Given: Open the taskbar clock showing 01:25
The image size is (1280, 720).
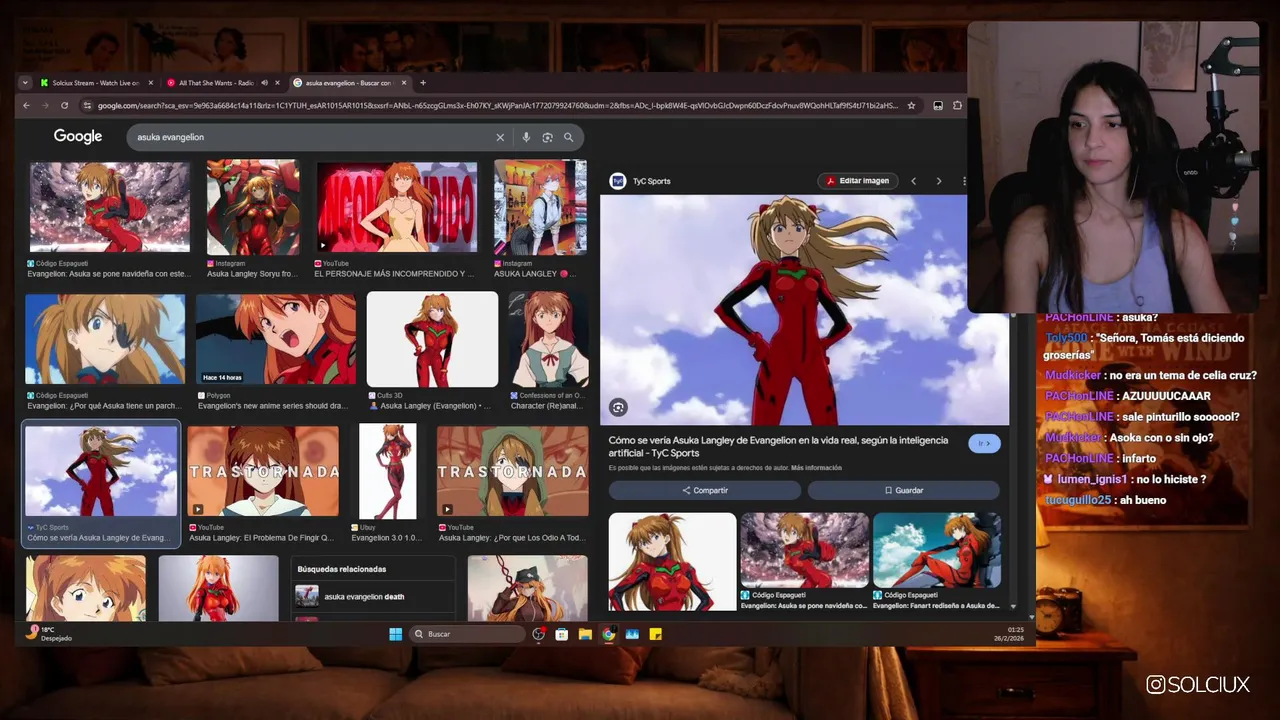Looking at the screenshot, I should (1007, 634).
